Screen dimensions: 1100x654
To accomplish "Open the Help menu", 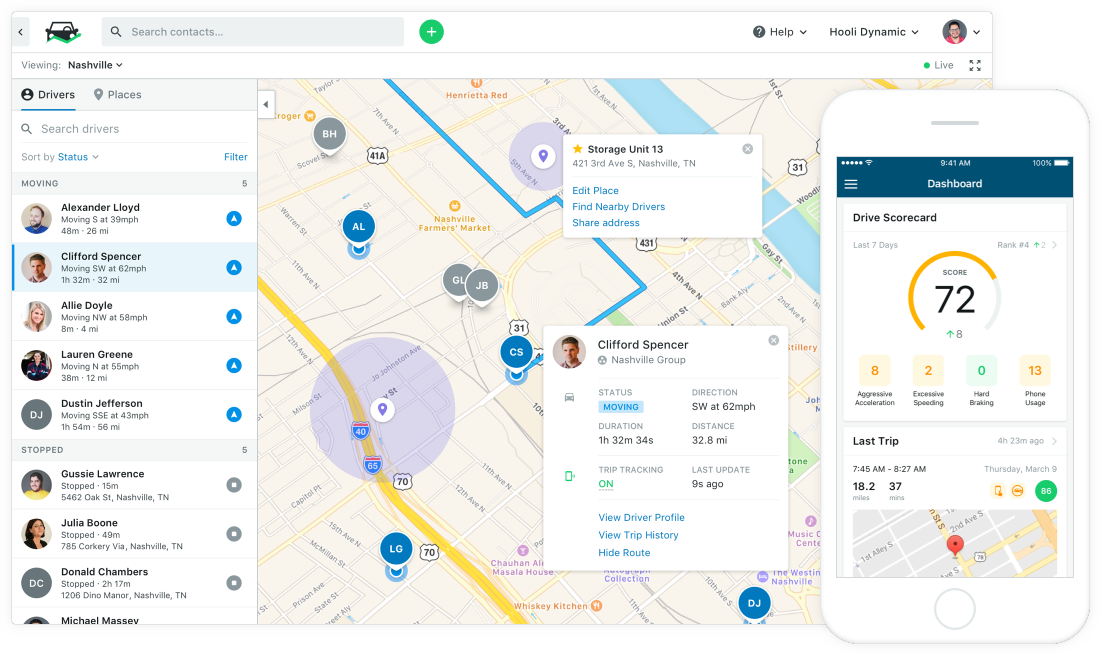I will (780, 32).
